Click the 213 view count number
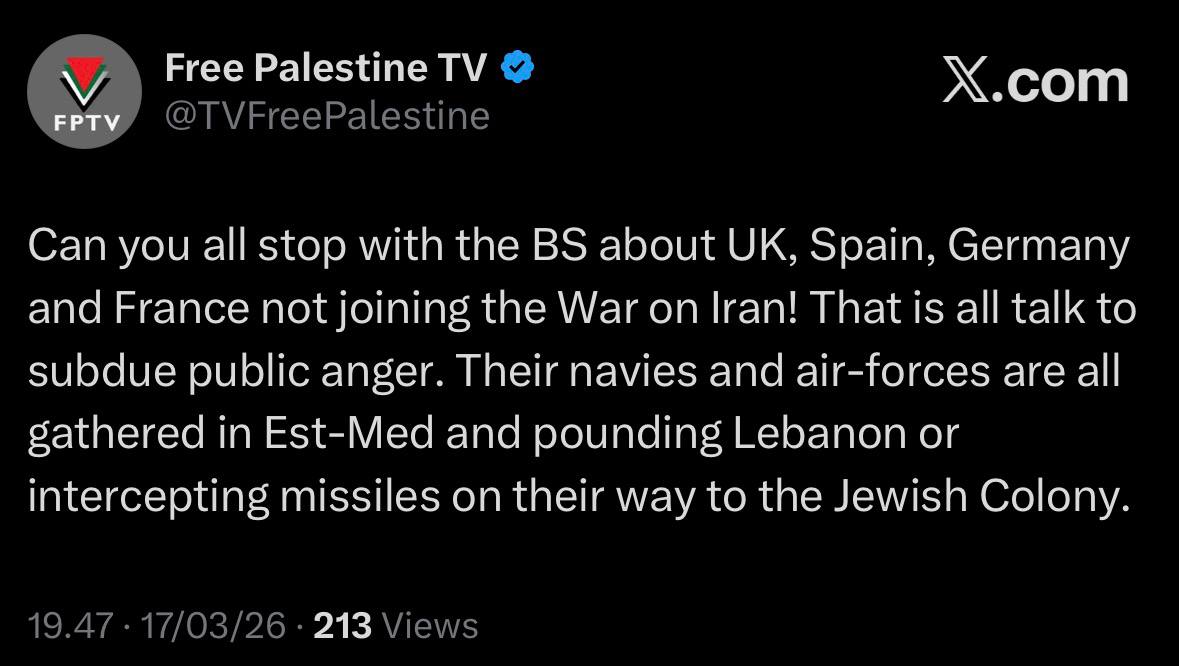This screenshot has width=1179, height=666. 342,626
